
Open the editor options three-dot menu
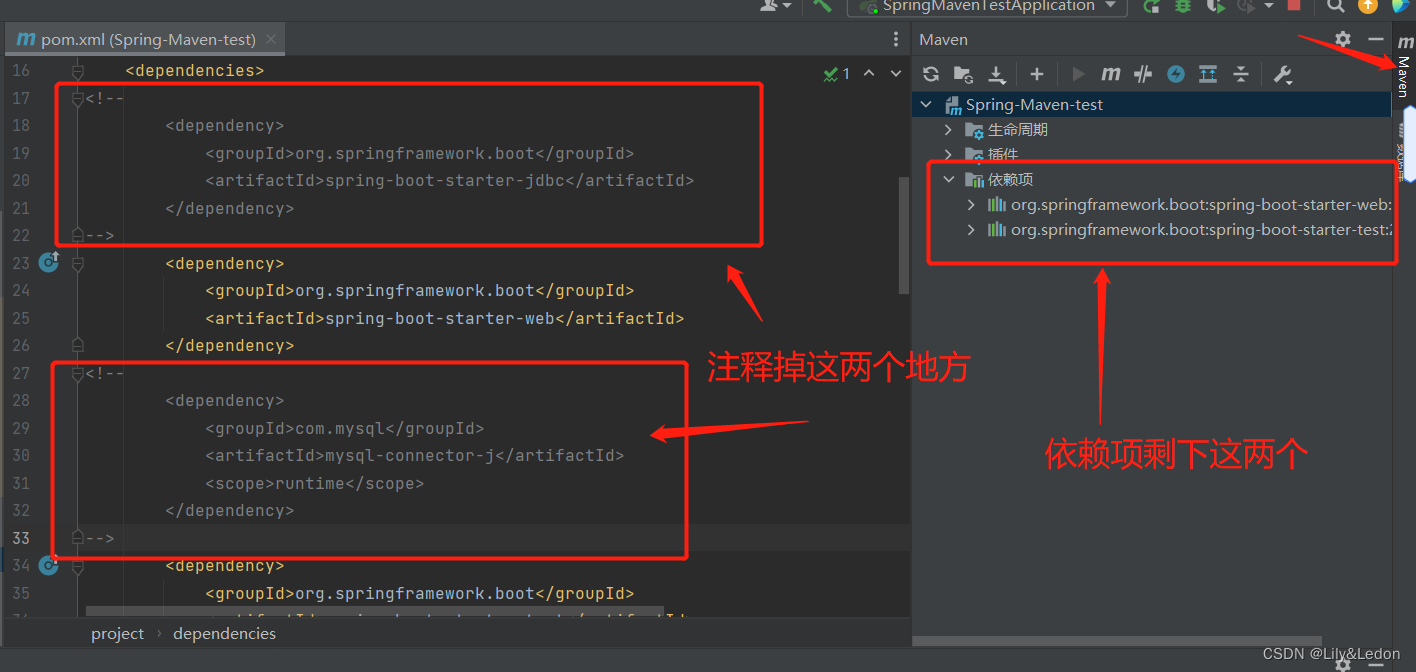point(896,38)
